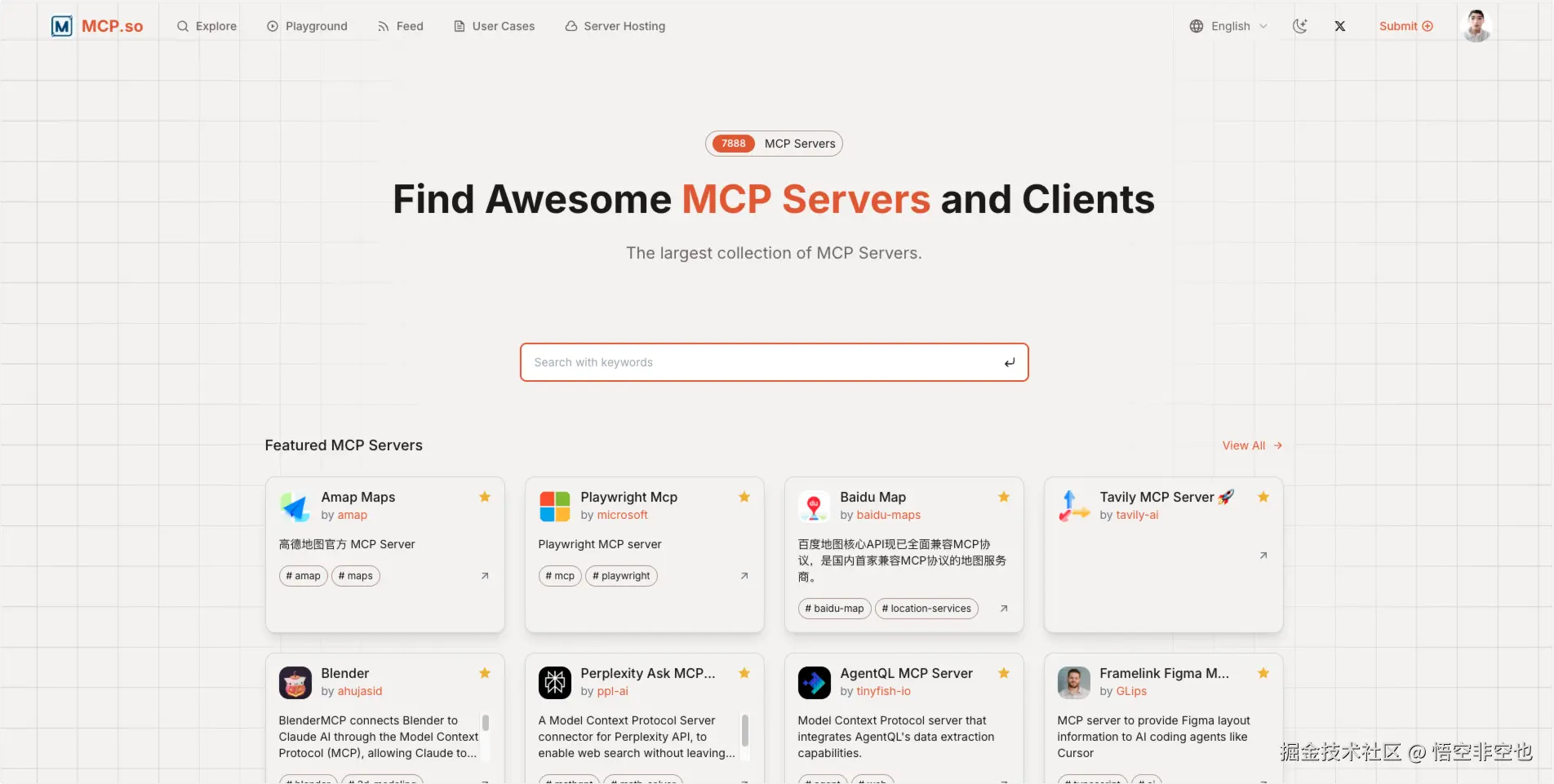The image size is (1554, 784).
Task: Select the # amap tag
Action: pyautogui.click(x=303, y=576)
